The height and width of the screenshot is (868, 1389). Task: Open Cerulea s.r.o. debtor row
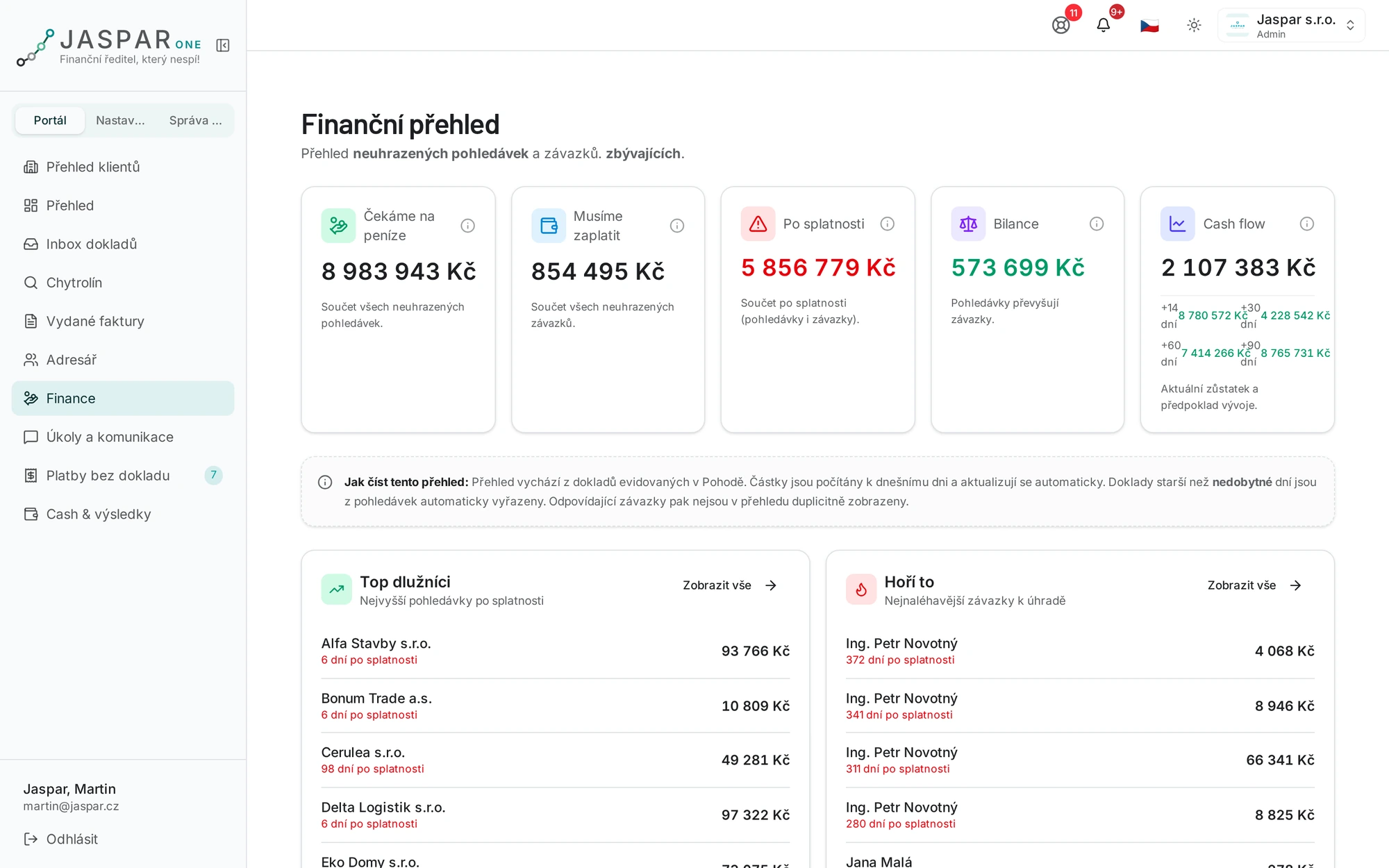coord(556,760)
